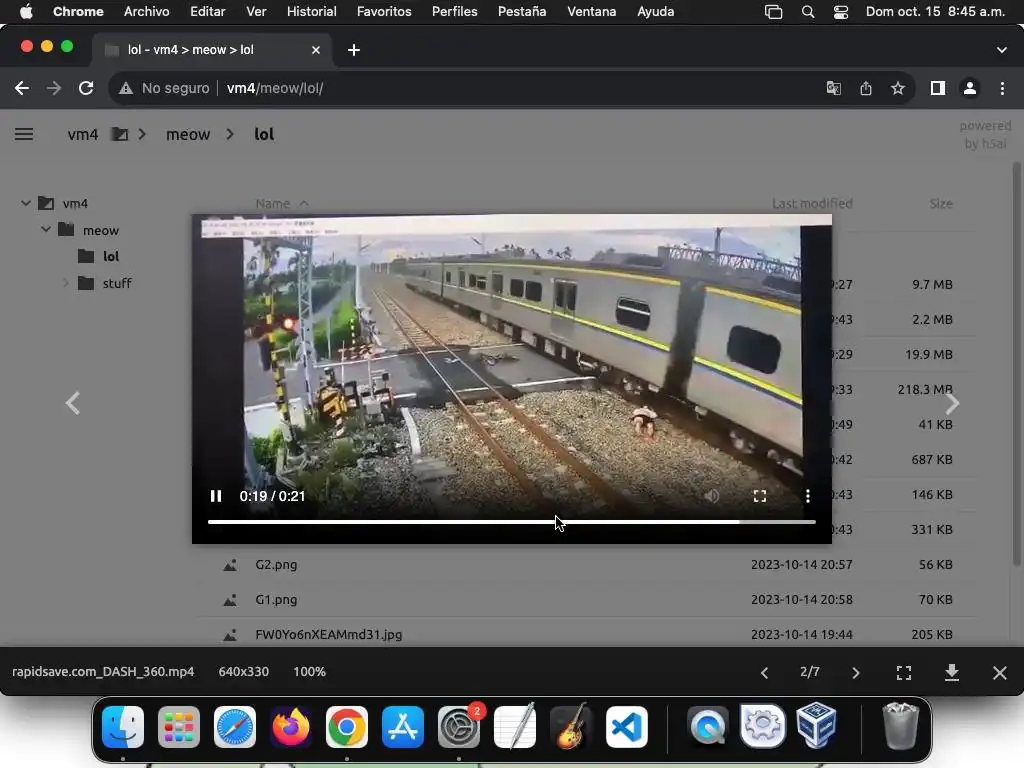Open Historial menu

click(x=312, y=12)
